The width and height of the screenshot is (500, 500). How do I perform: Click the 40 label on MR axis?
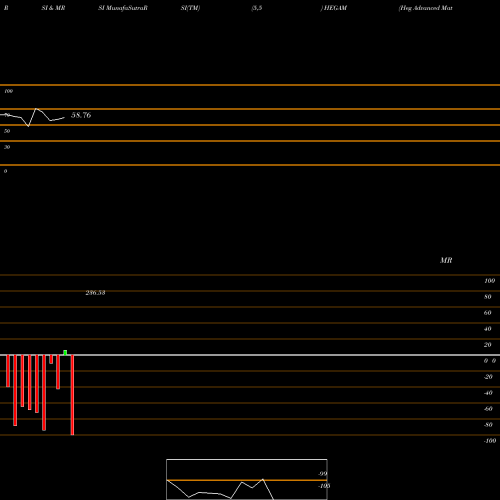[488, 329]
